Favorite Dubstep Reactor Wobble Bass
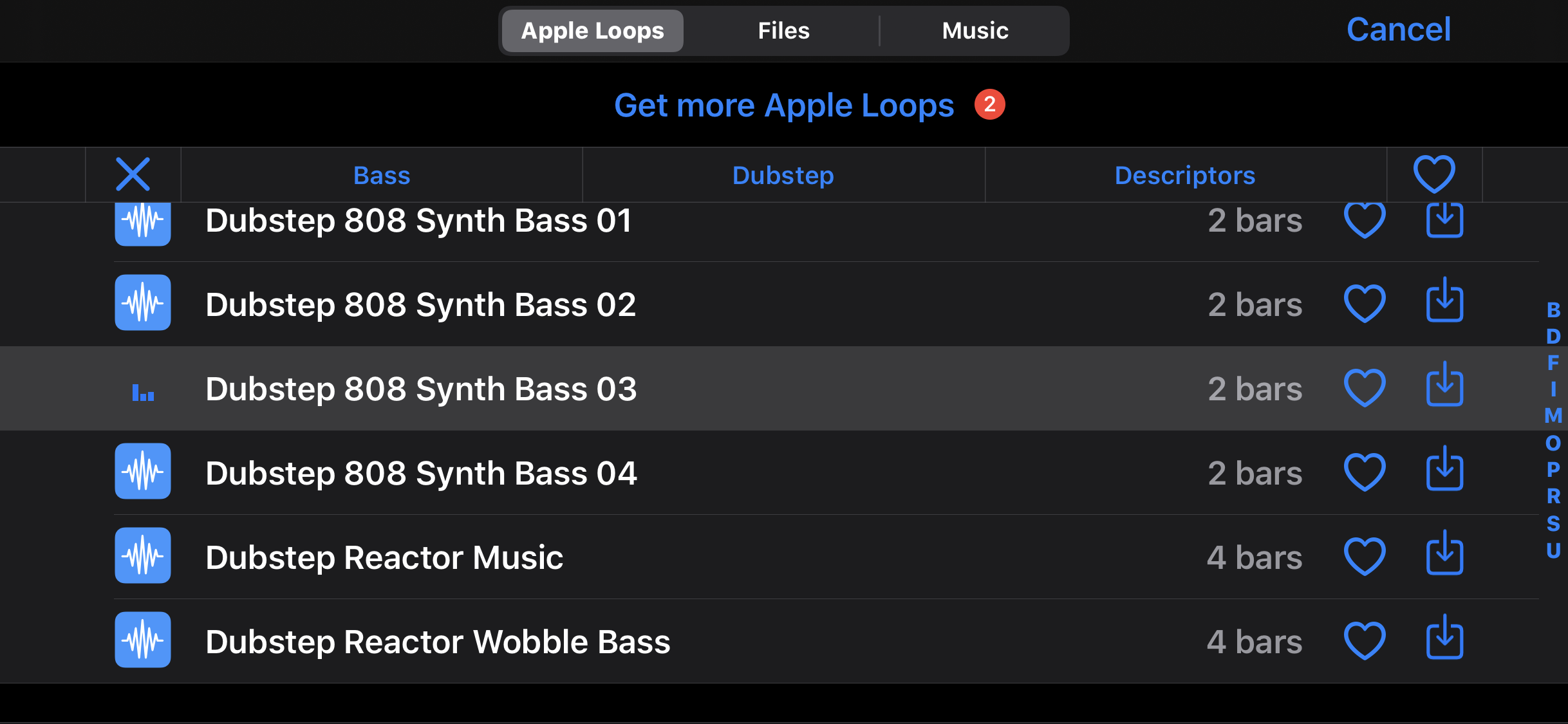The width and height of the screenshot is (1568, 724). point(1365,641)
